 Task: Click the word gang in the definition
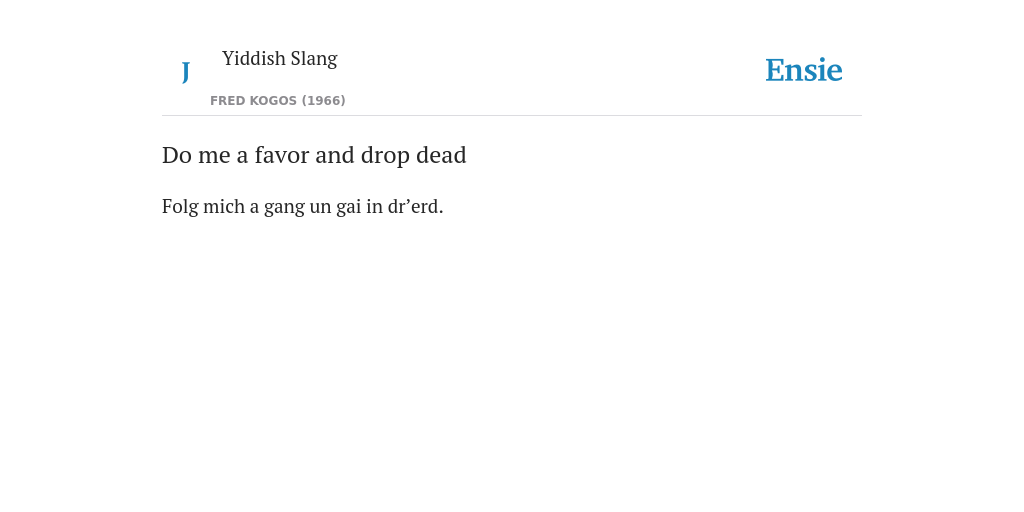[284, 208]
